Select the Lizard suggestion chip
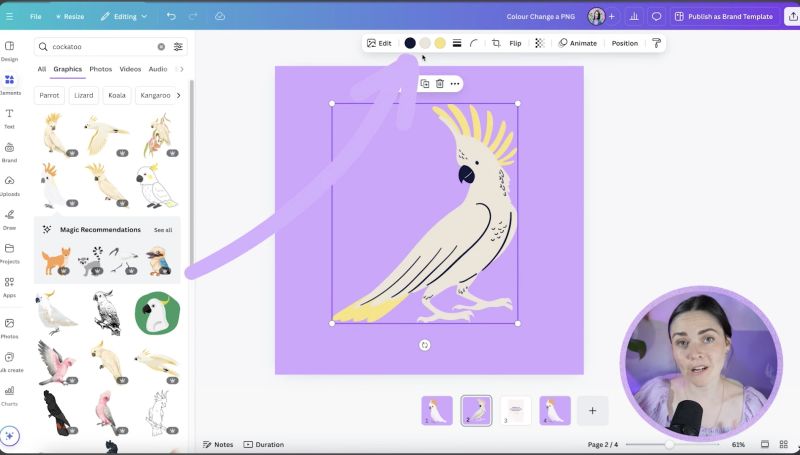 [83, 95]
